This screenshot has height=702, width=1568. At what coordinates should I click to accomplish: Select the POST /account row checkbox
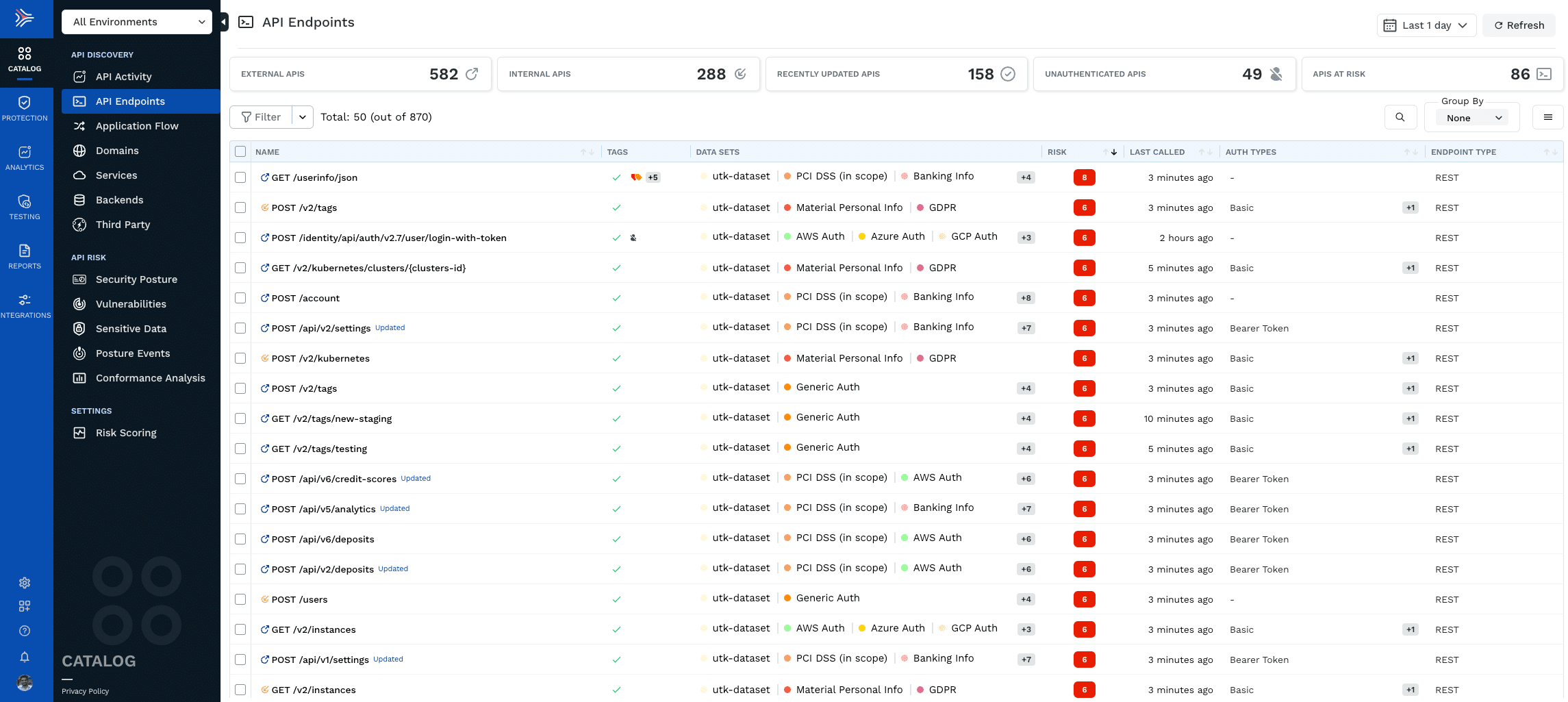coord(240,298)
